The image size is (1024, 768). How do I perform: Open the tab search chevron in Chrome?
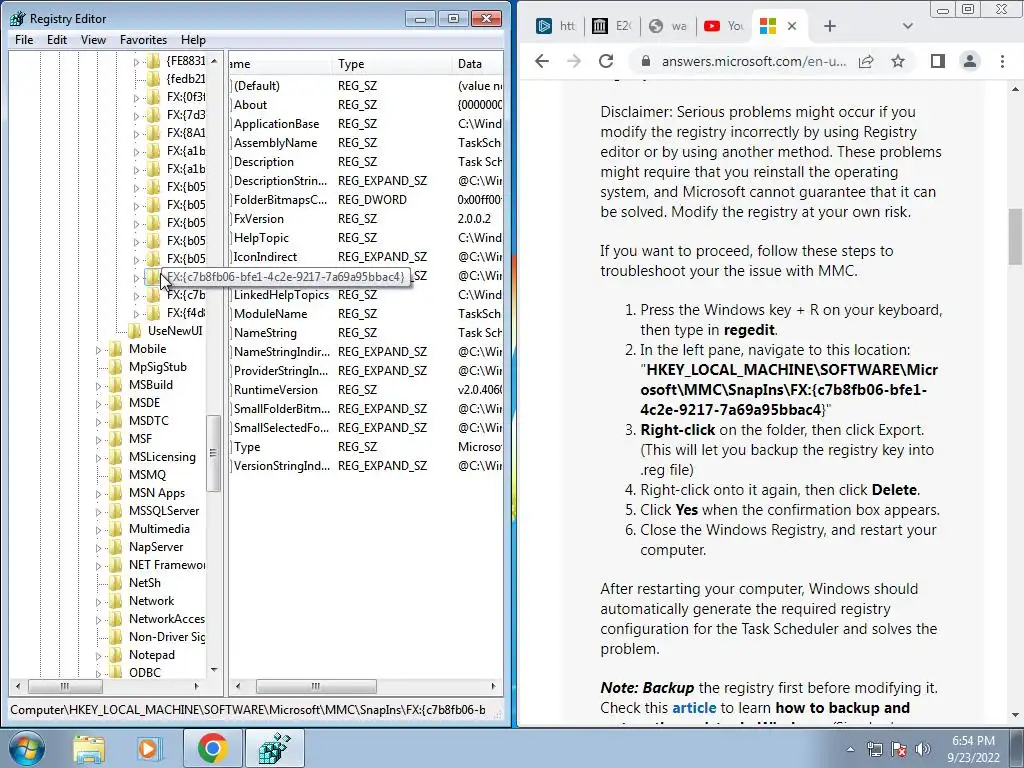(x=907, y=26)
